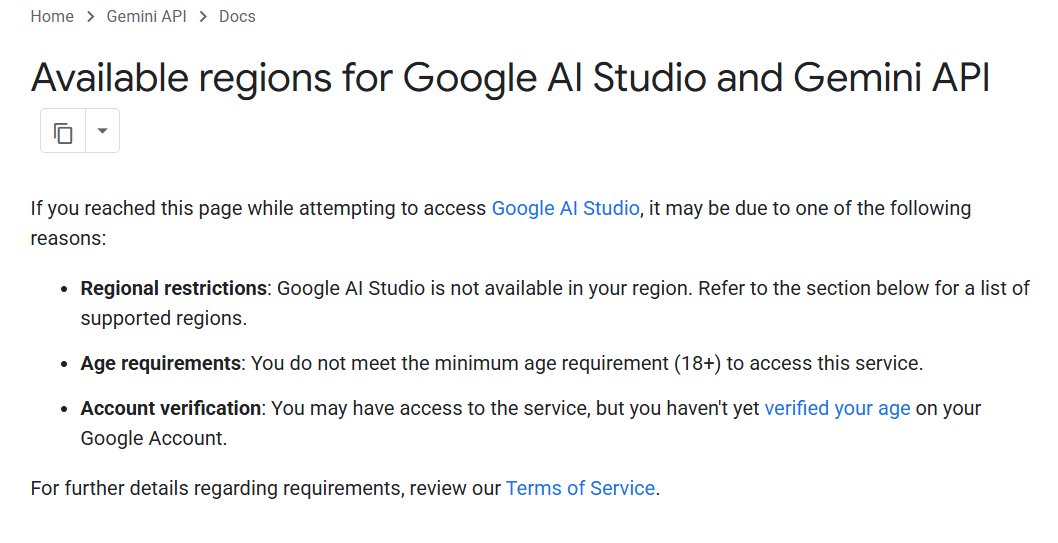Select the Docs breadcrumb
Viewport: 1058px width, 543px height.
point(236,17)
